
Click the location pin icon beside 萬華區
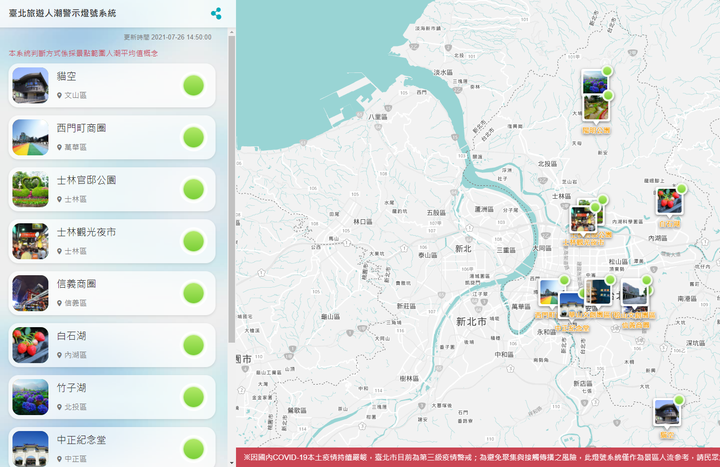(60, 148)
